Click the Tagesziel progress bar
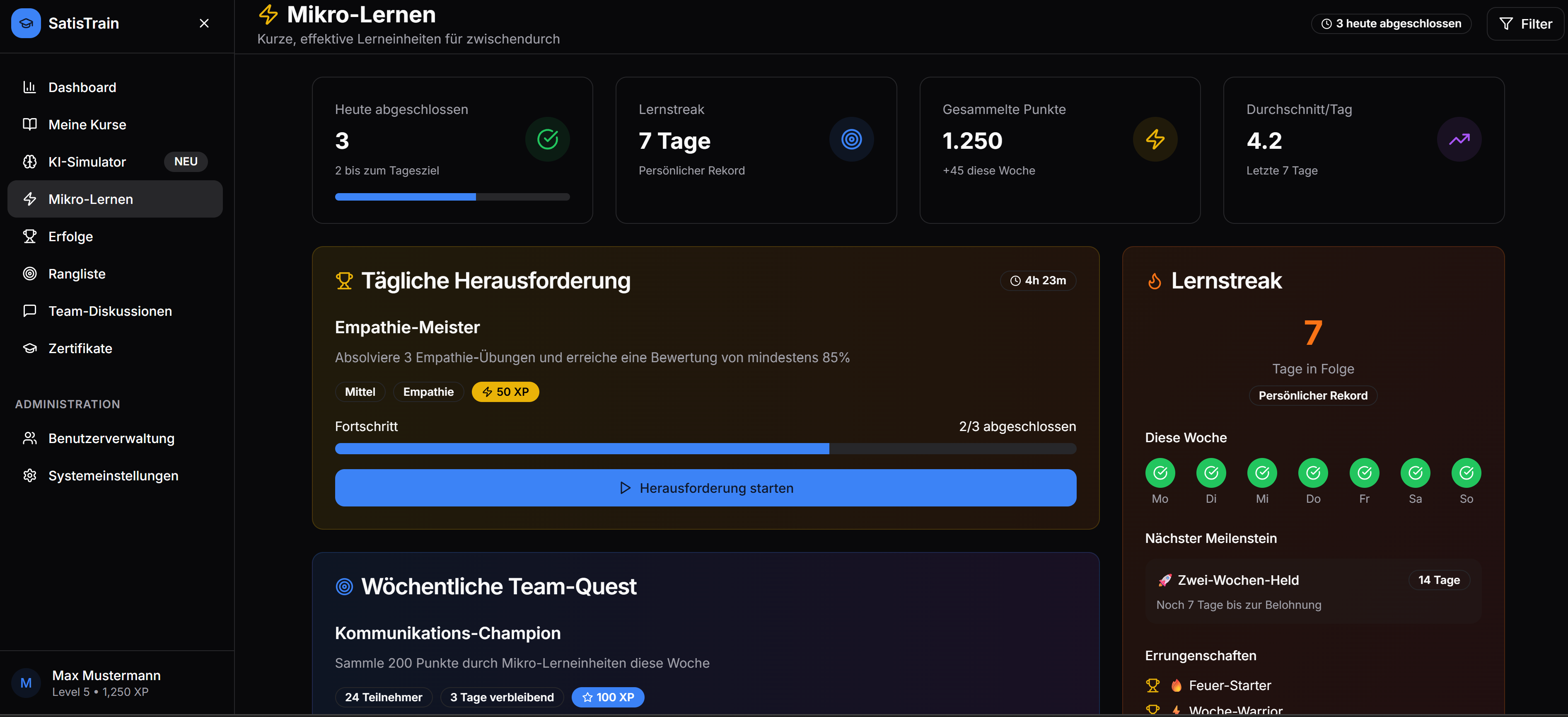Image resolution: width=1568 pixels, height=717 pixels. [452, 197]
